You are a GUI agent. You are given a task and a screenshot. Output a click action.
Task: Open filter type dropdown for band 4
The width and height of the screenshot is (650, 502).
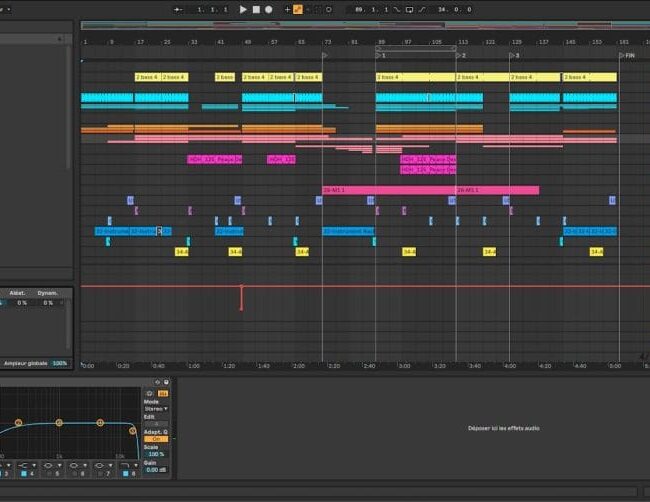point(27,465)
